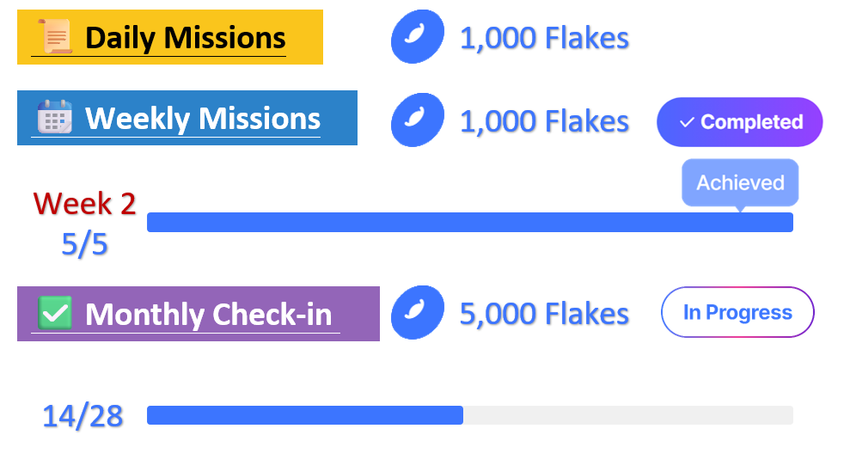Click the Achieved tooltip bubble
This screenshot has height=460, width=850.
tap(740, 183)
